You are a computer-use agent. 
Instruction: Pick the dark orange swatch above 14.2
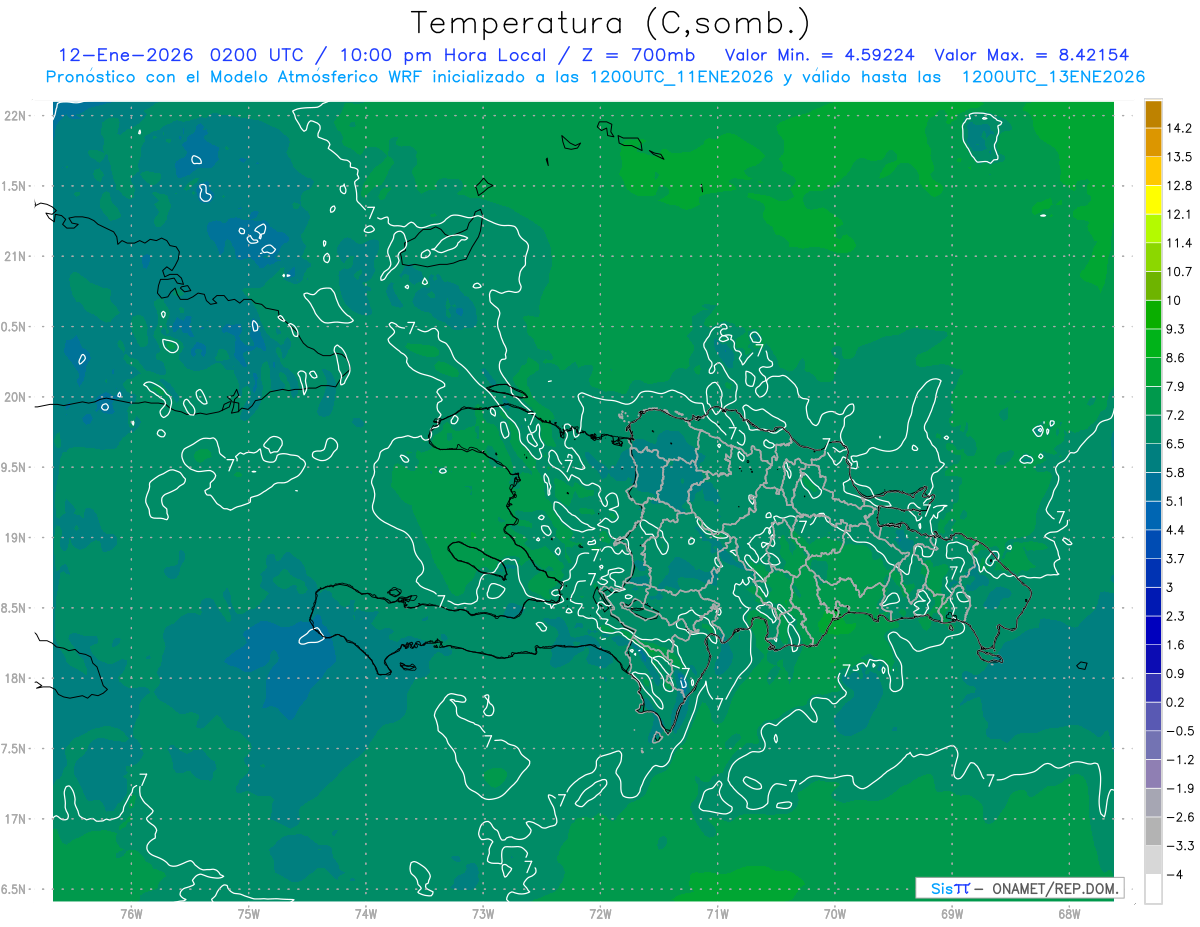coord(1153,113)
